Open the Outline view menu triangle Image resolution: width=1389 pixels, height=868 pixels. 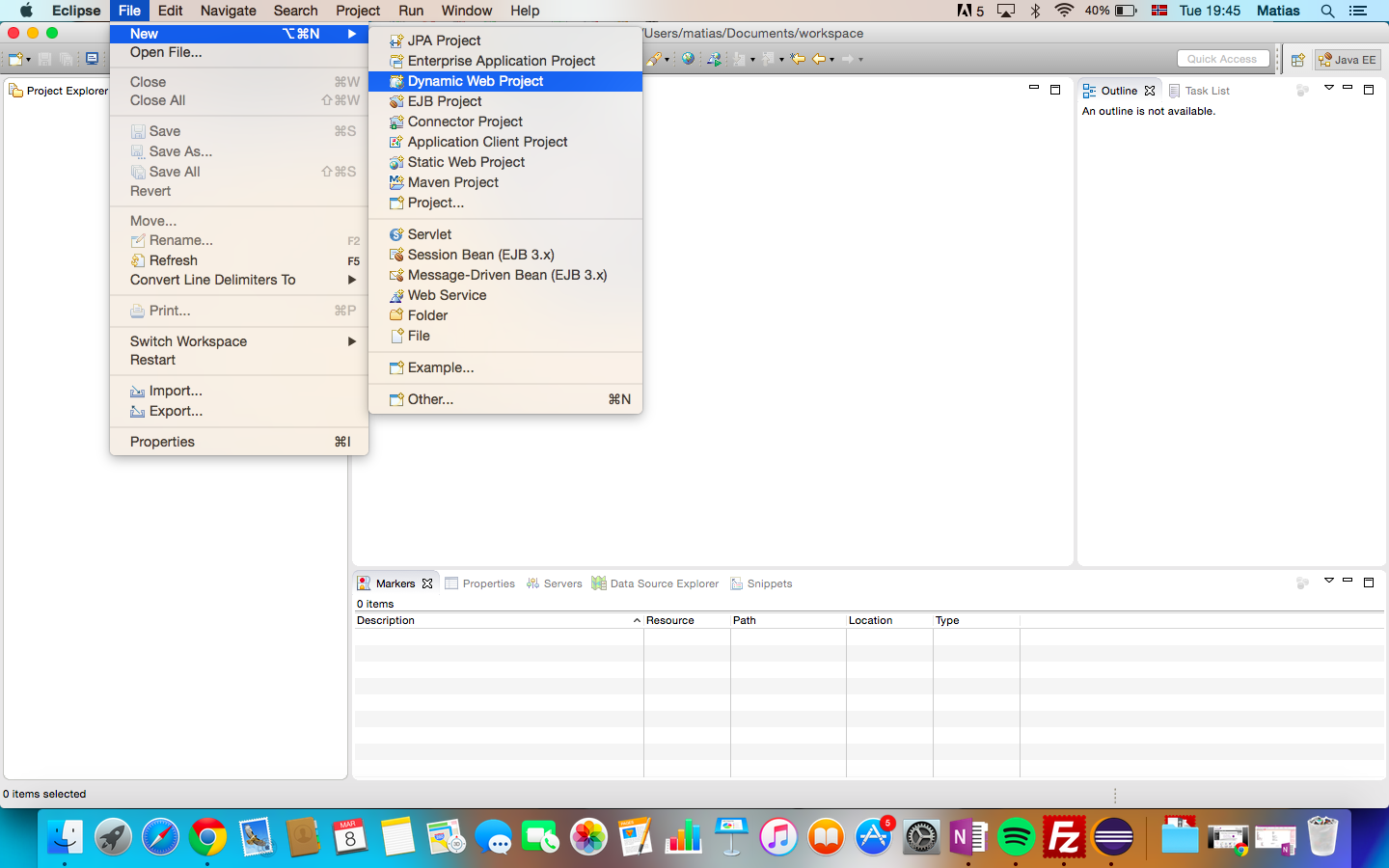coord(1328,88)
